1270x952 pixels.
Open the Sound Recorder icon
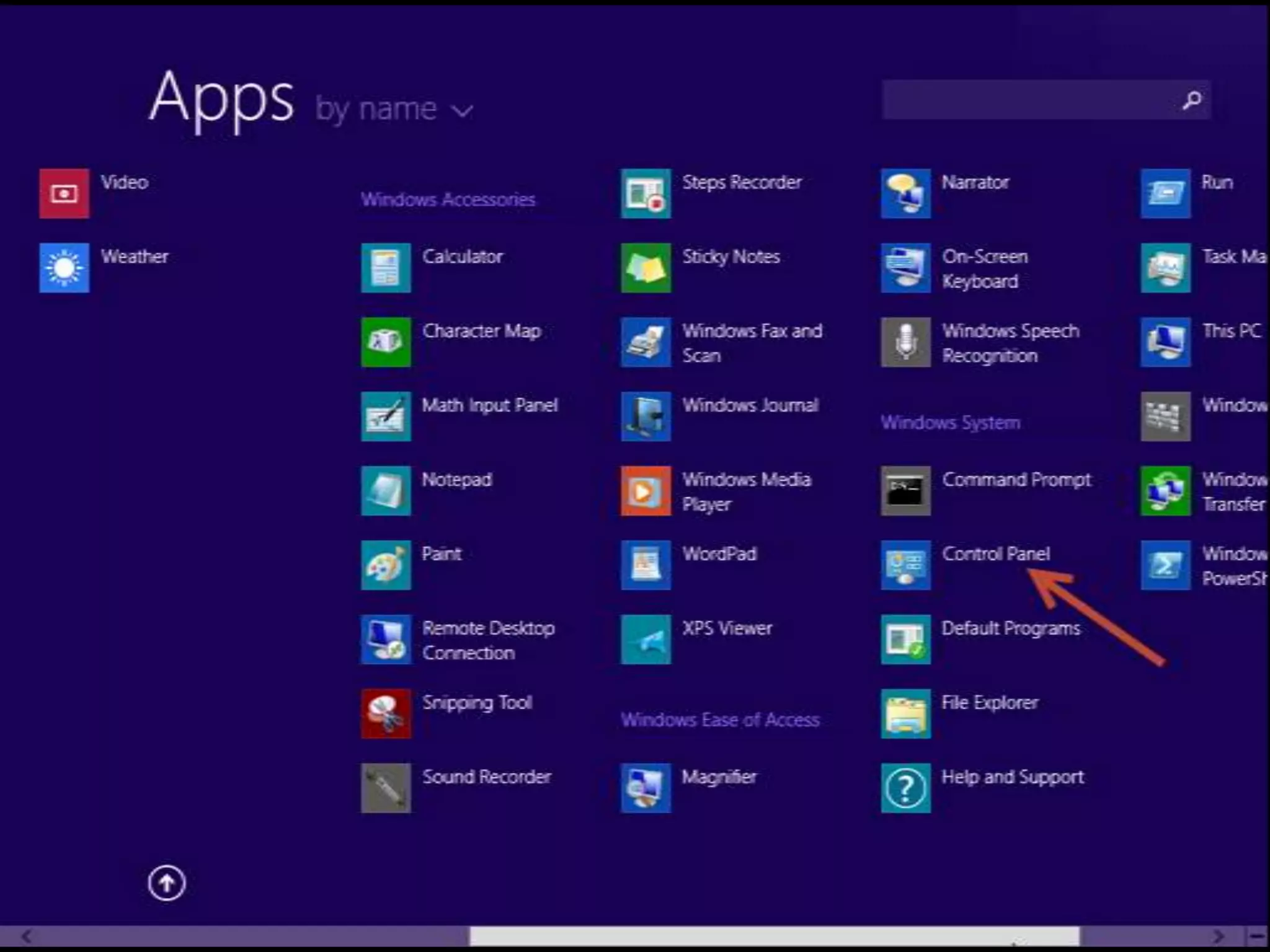point(386,788)
